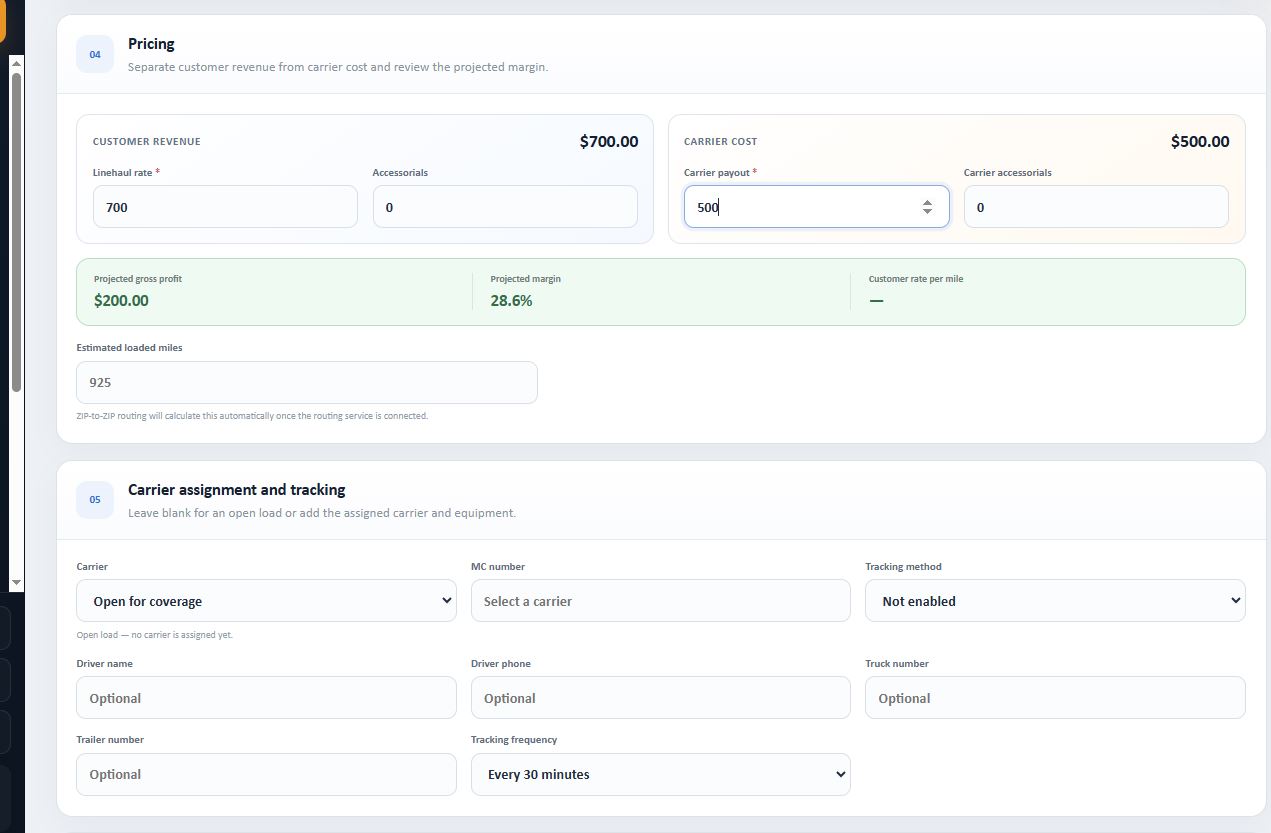Click the Estimated loaded miles field
Image resolution: width=1271 pixels, height=833 pixels.
(x=307, y=382)
